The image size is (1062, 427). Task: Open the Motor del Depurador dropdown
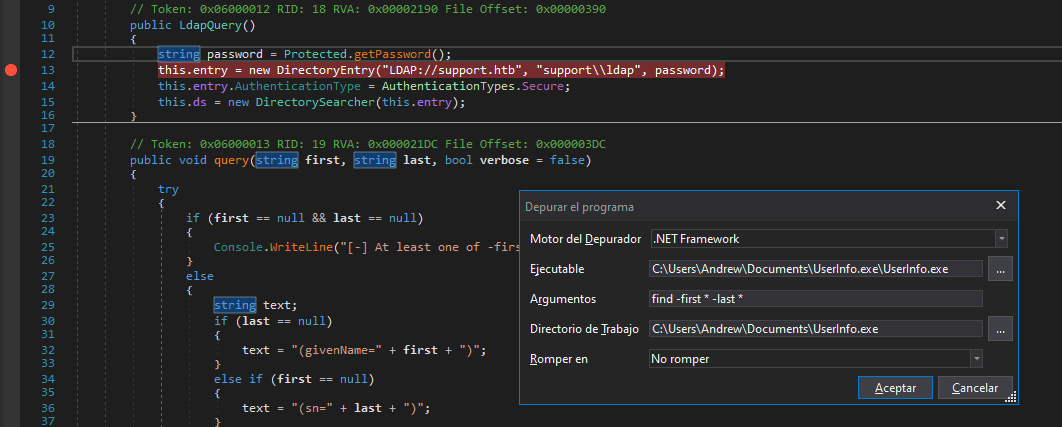pyautogui.click(x=1000, y=239)
